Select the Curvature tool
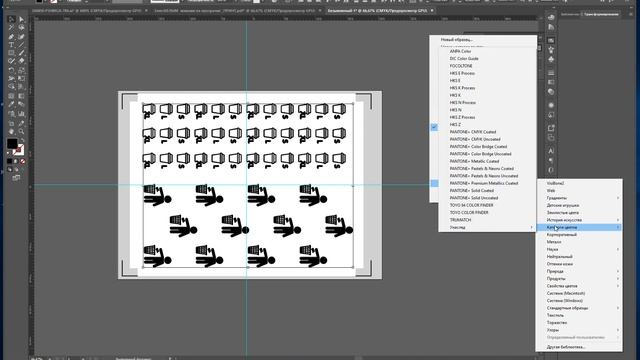640x360 pixels. 21,37
